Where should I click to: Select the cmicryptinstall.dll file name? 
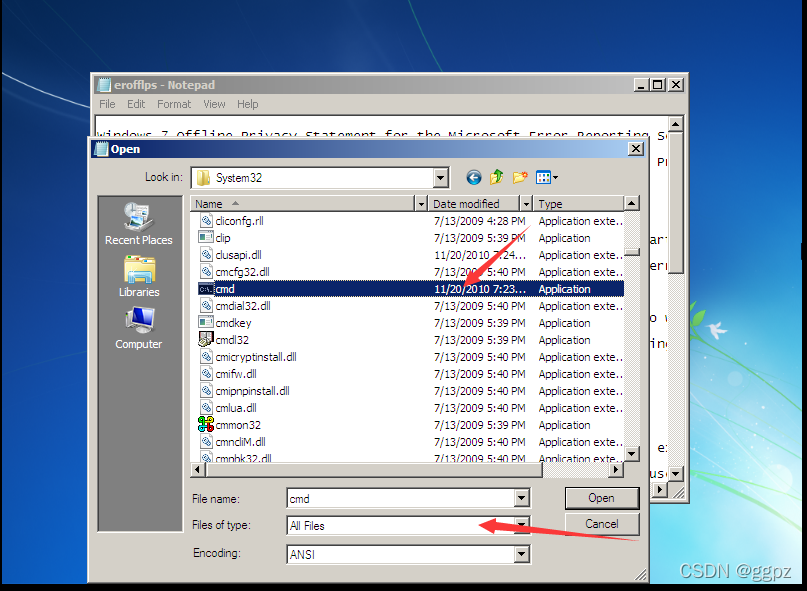(x=256, y=357)
